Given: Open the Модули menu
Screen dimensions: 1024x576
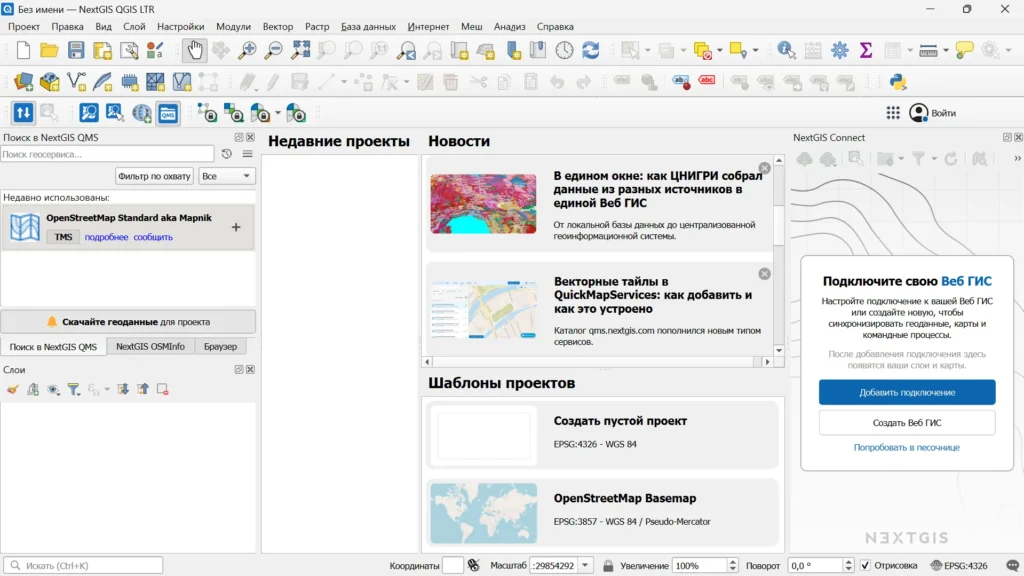Looking at the screenshot, I should point(233,27).
